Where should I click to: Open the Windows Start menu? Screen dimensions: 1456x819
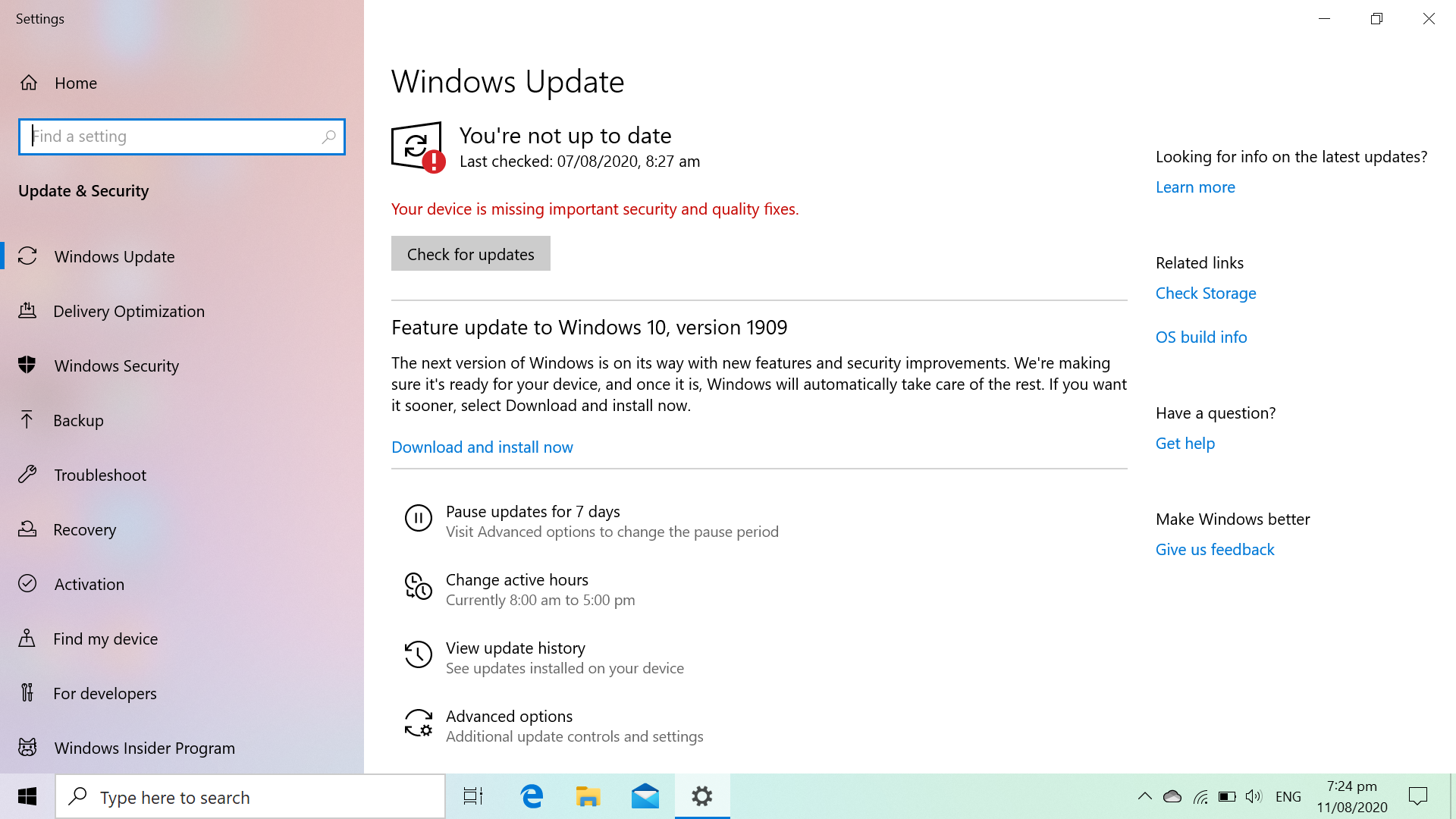(27, 796)
